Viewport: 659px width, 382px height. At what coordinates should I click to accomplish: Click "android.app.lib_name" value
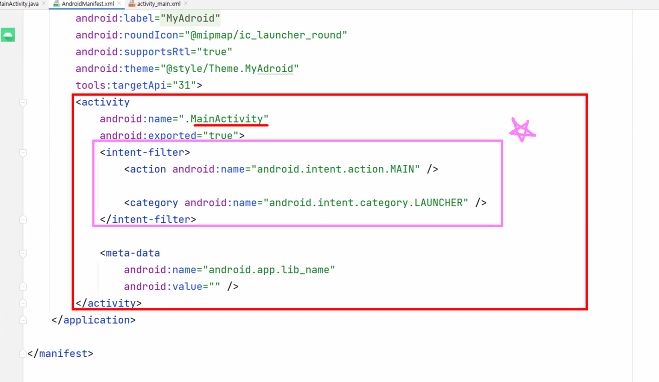tap(269, 270)
